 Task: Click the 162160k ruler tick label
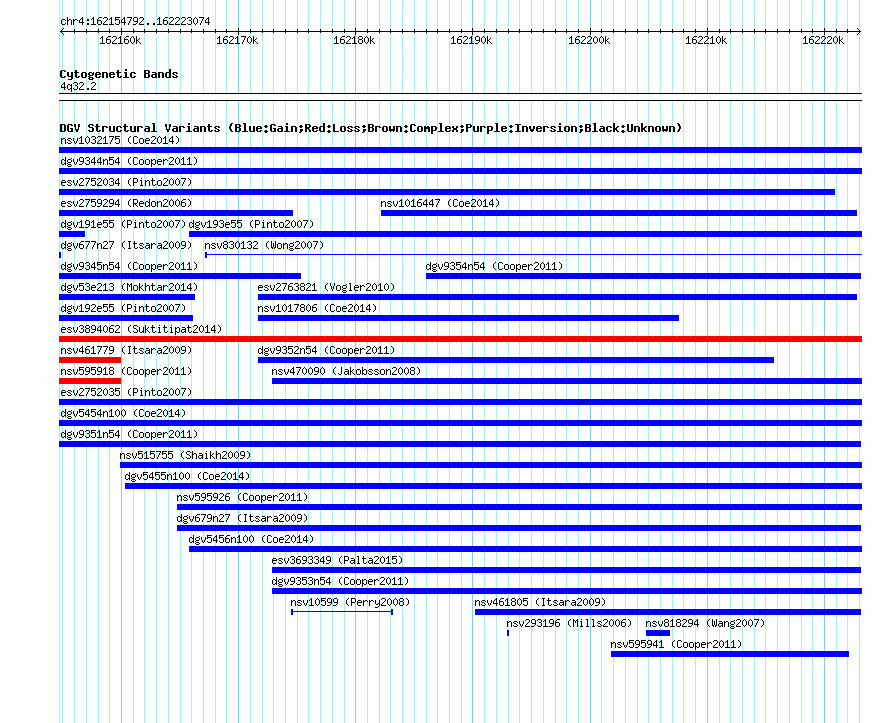tap(120, 40)
